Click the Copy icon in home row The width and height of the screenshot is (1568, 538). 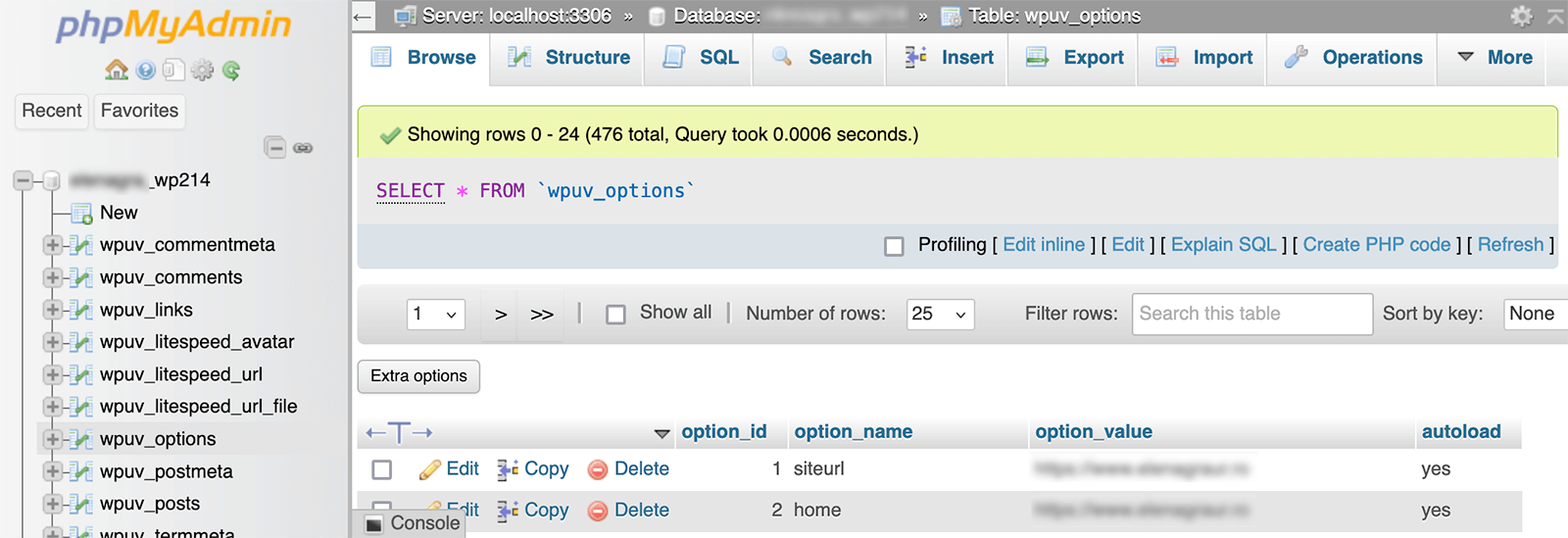[508, 511]
